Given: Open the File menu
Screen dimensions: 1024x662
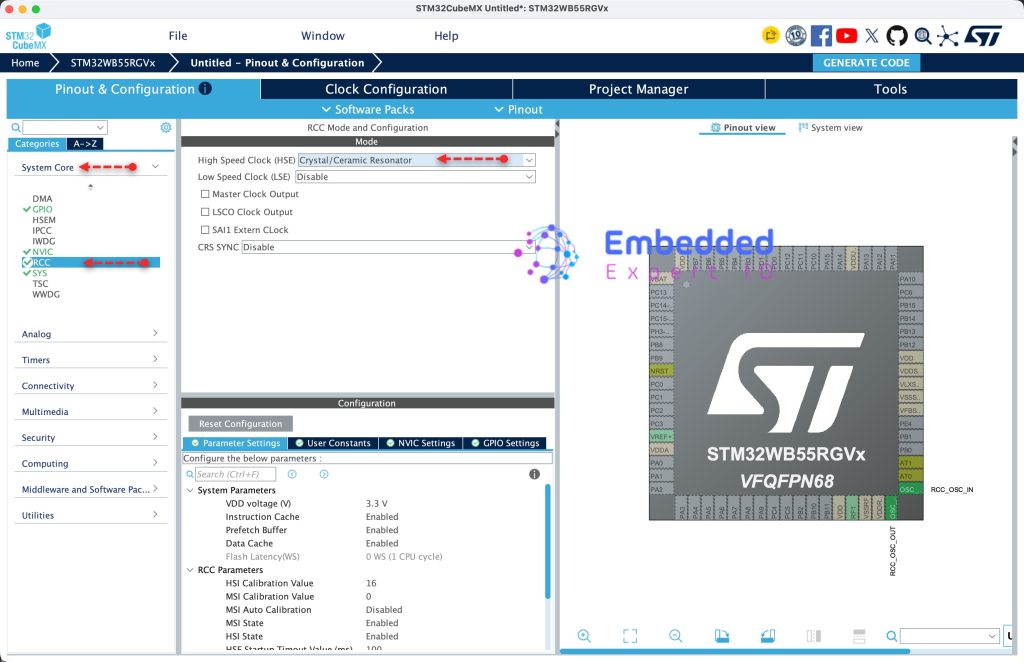Looking at the screenshot, I should click(x=178, y=36).
